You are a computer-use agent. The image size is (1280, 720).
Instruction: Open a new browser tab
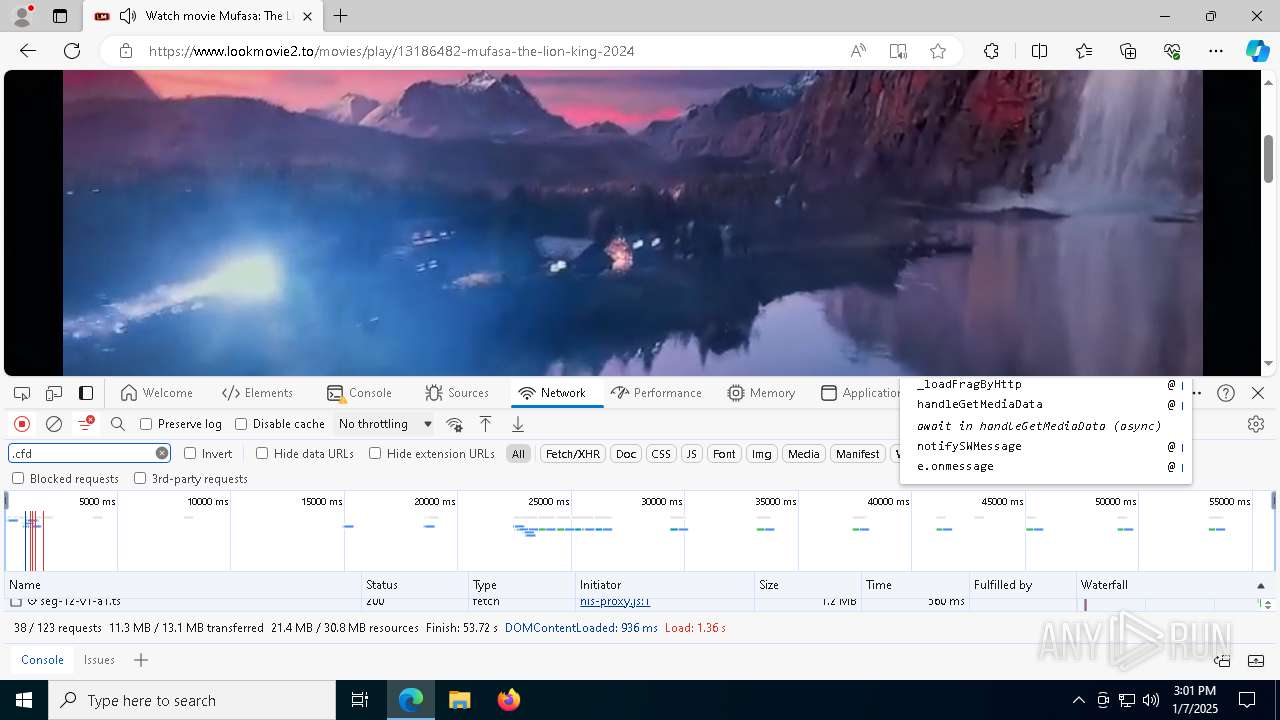pyautogui.click(x=341, y=16)
